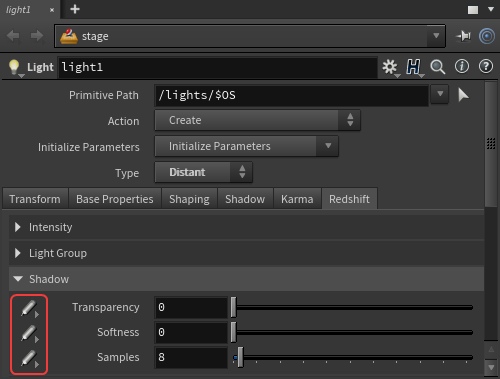
Task: Open help with the question mark icon
Action: [x=486, y=66]
